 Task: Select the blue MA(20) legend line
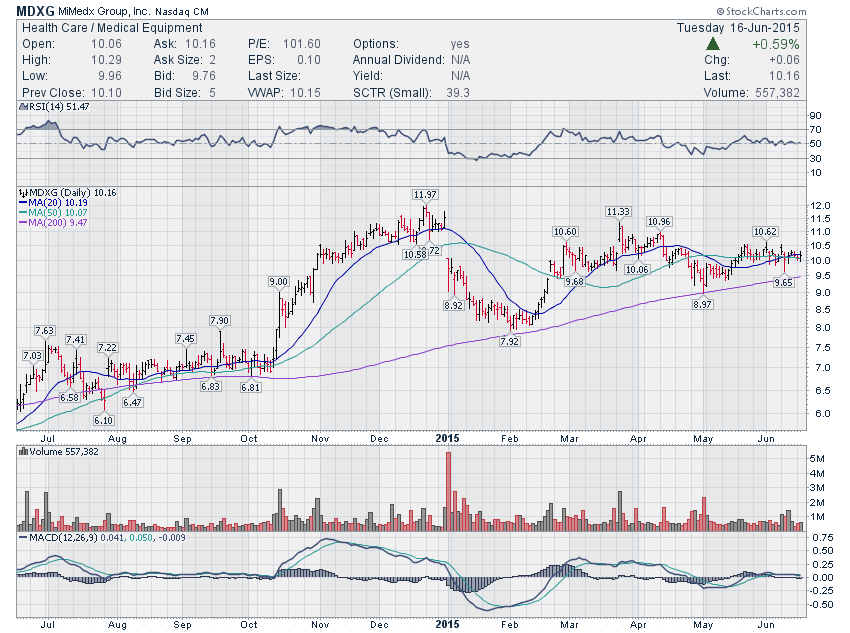(23, 203)
